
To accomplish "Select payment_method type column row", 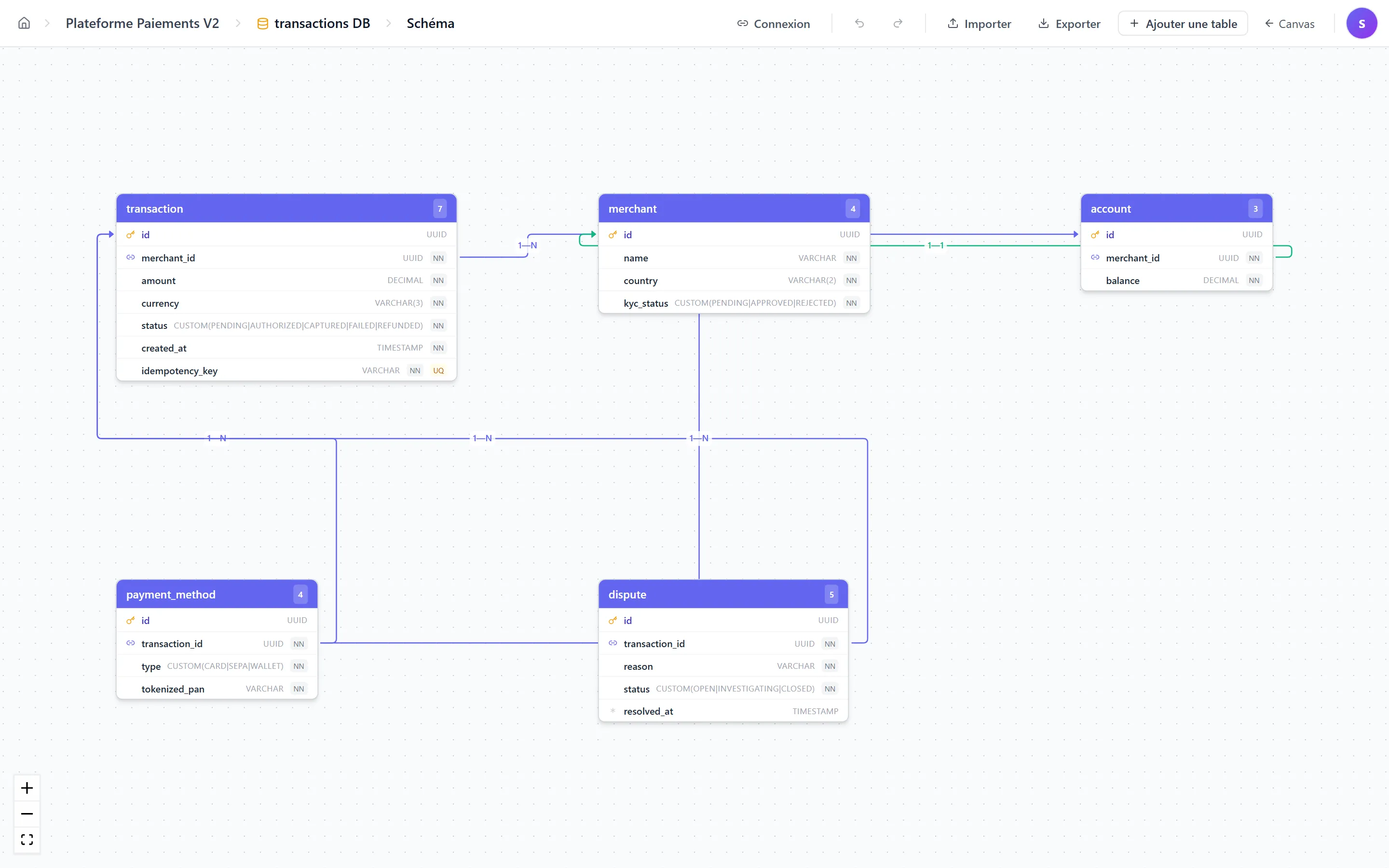I will [x=217, y=666].
